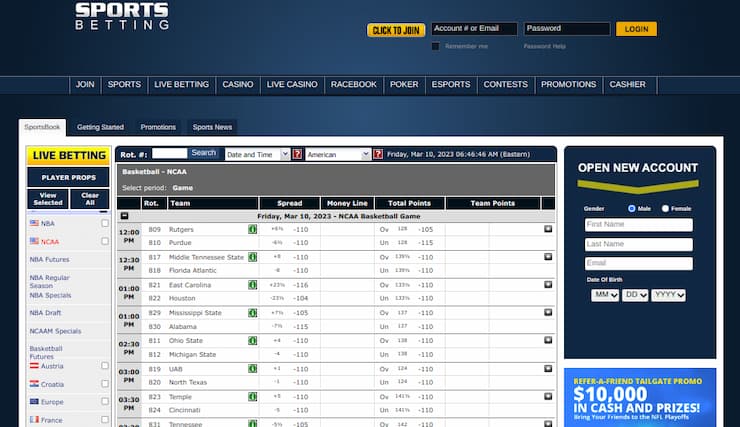Image resolution: width=740 pixels, height=427 pixels.
Task: Open the DD birth day dropdown
Action: (x=635, y=295)
